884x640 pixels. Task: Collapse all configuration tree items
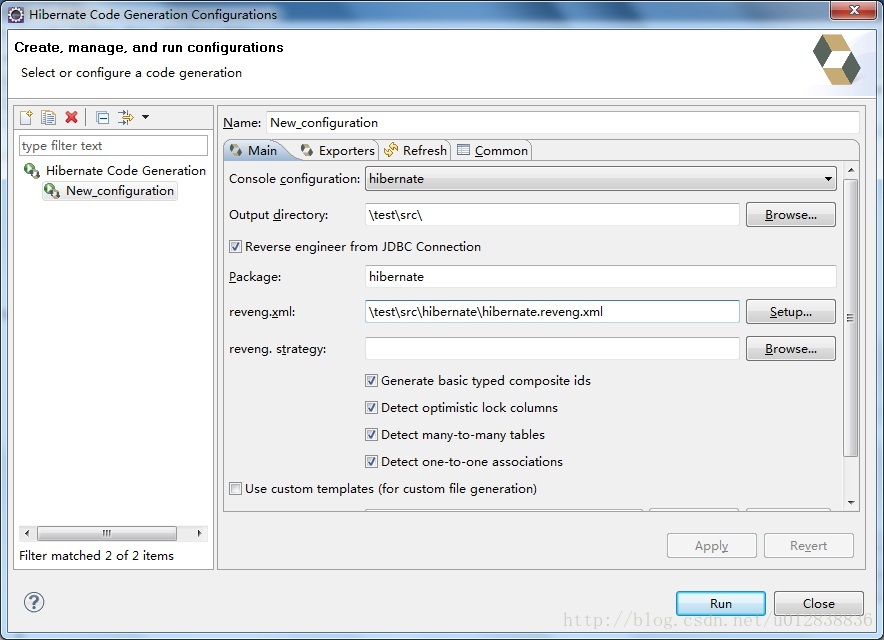[103, 117]
